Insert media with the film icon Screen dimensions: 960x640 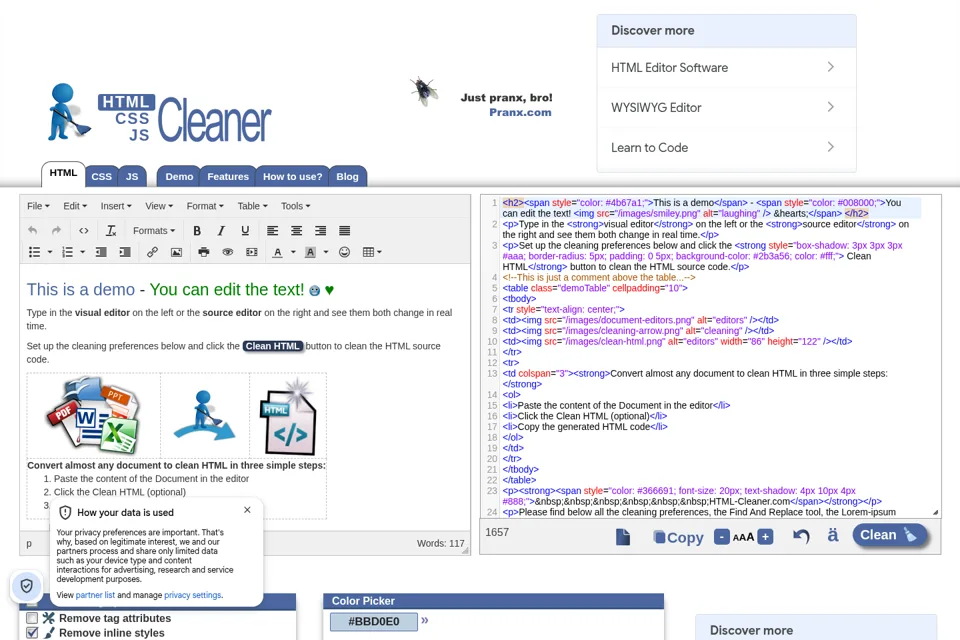[x=252, y=252]
